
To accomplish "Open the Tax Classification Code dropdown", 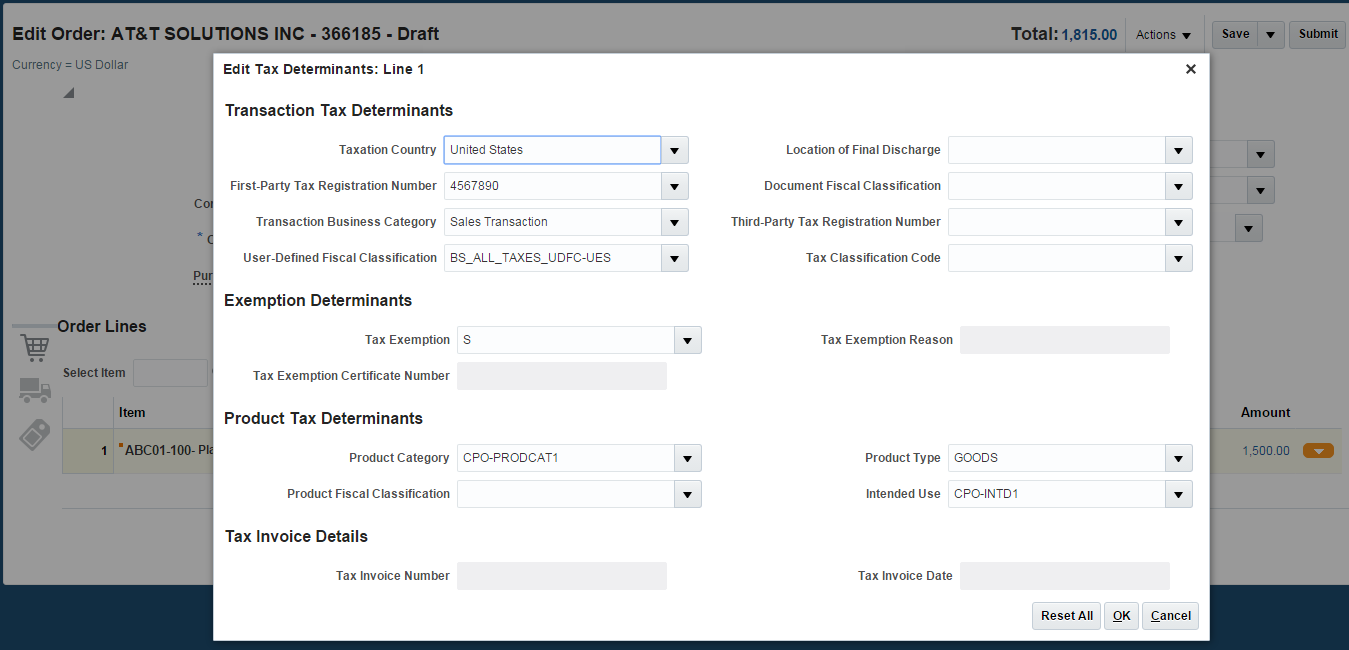I will click(1179, 258).
